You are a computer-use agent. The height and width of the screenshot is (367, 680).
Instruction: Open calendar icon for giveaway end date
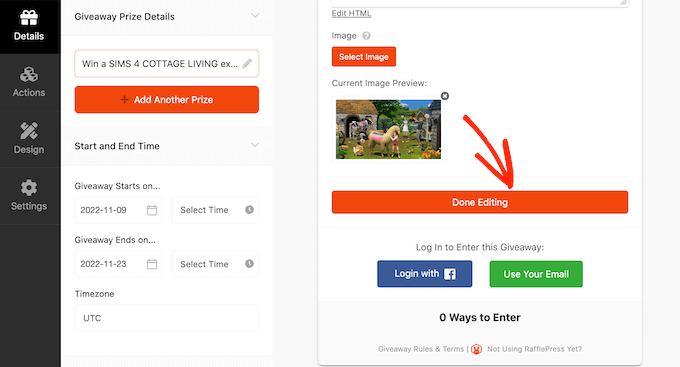click(x=152, y=264)
